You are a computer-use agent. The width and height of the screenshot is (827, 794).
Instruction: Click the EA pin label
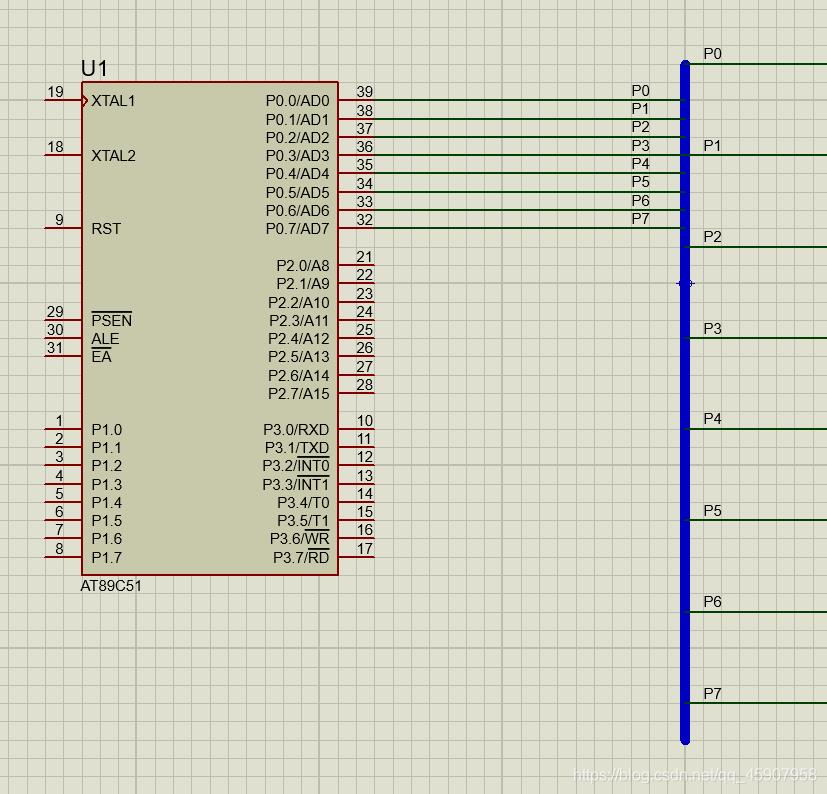pos(101,356)
